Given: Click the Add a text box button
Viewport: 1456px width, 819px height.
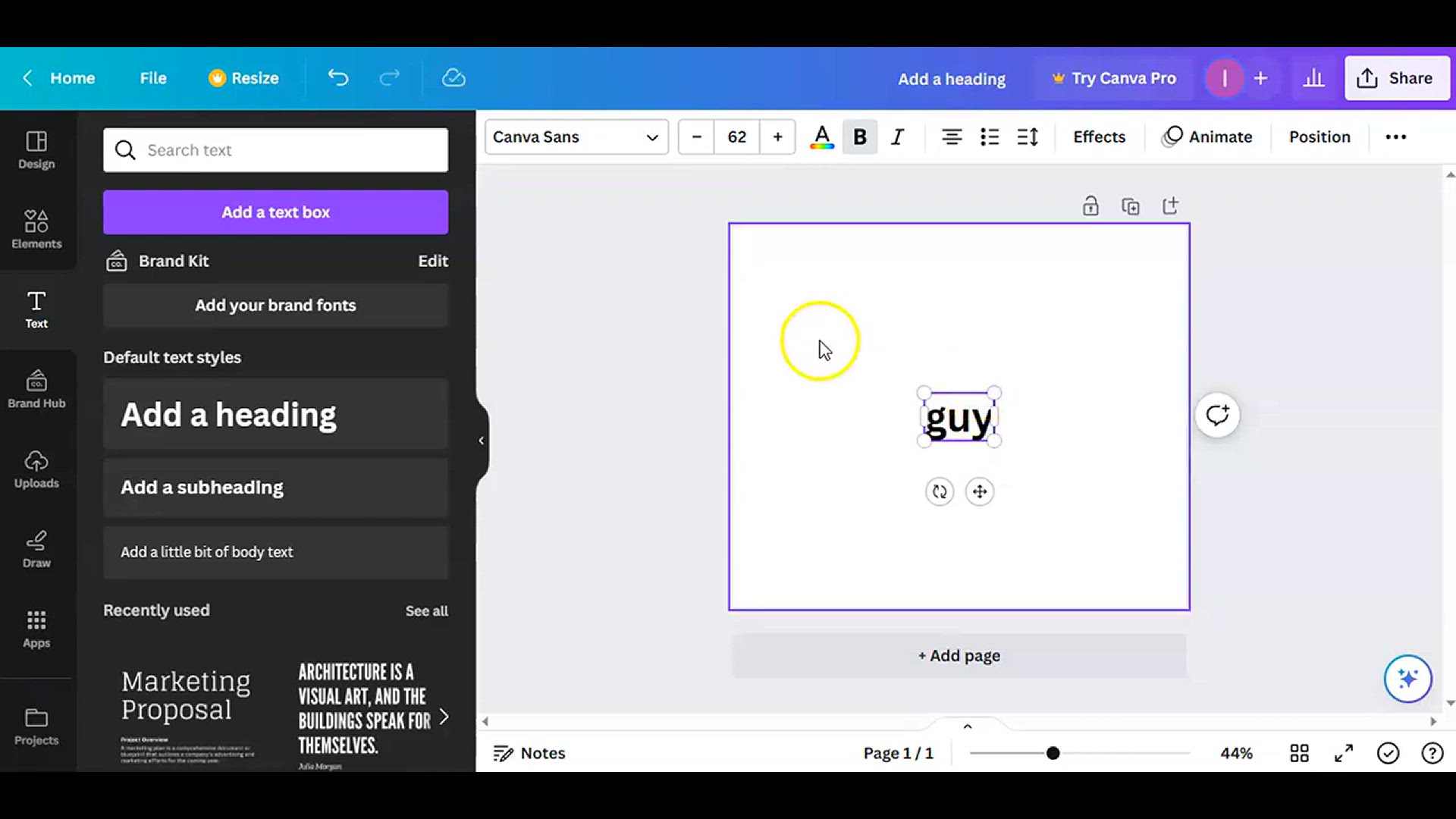Looking at the screenshot, I should tap(275, 212).
